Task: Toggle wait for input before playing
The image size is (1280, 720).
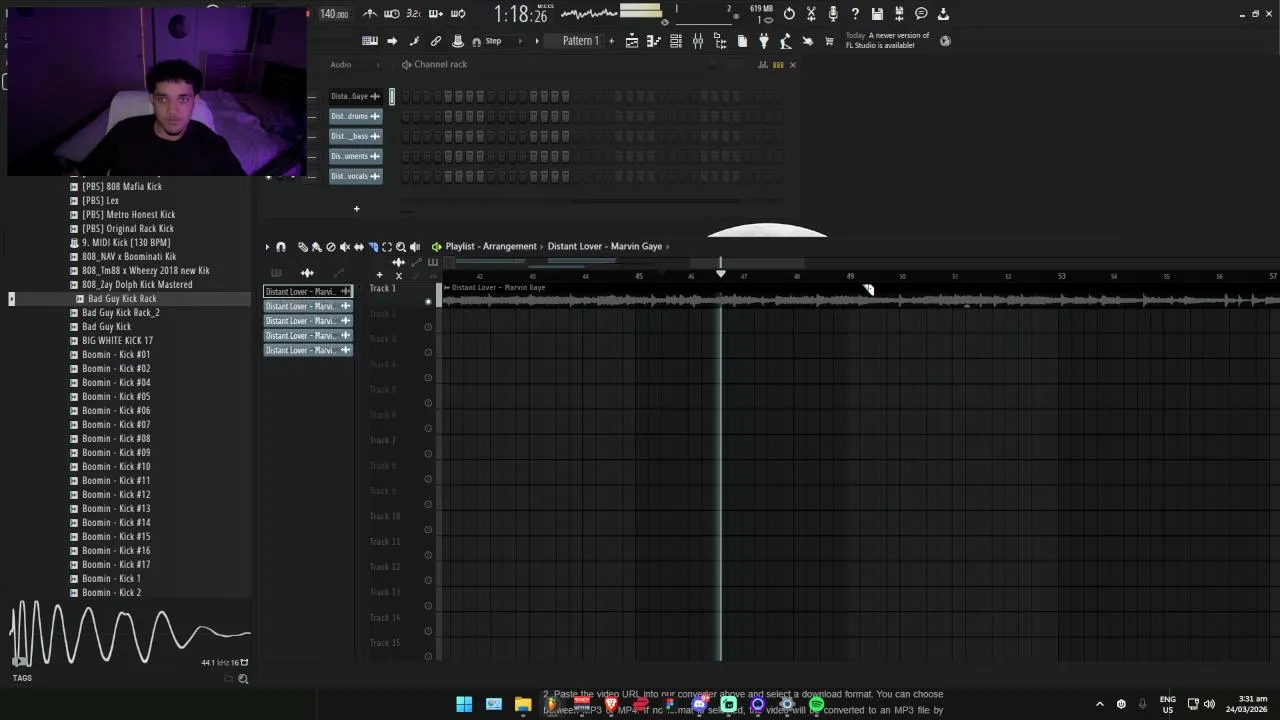Action: click(392, 14)
